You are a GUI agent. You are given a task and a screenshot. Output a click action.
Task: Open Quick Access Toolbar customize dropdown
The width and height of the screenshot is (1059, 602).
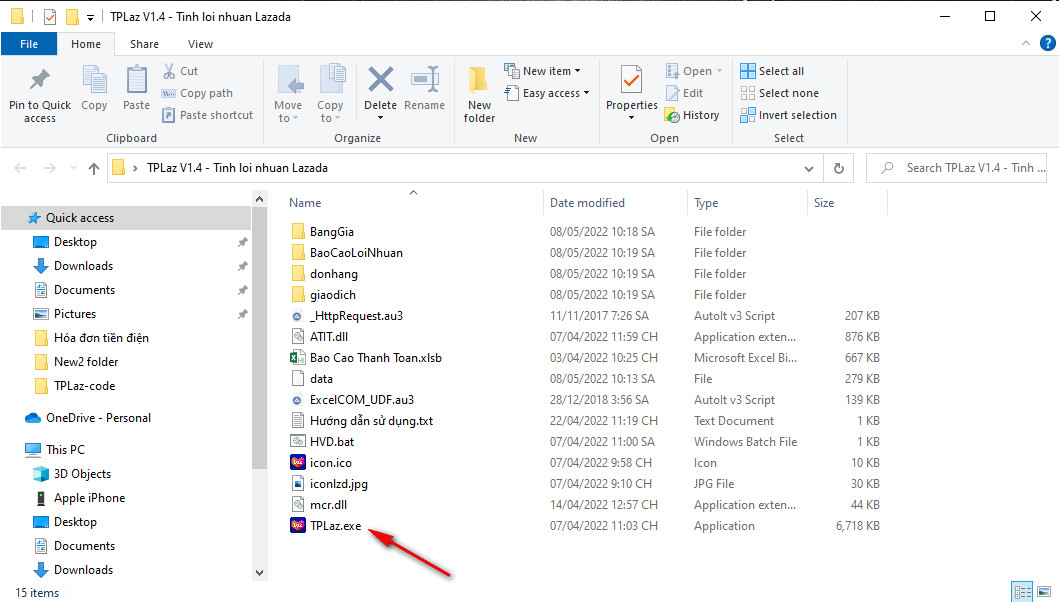90,18
